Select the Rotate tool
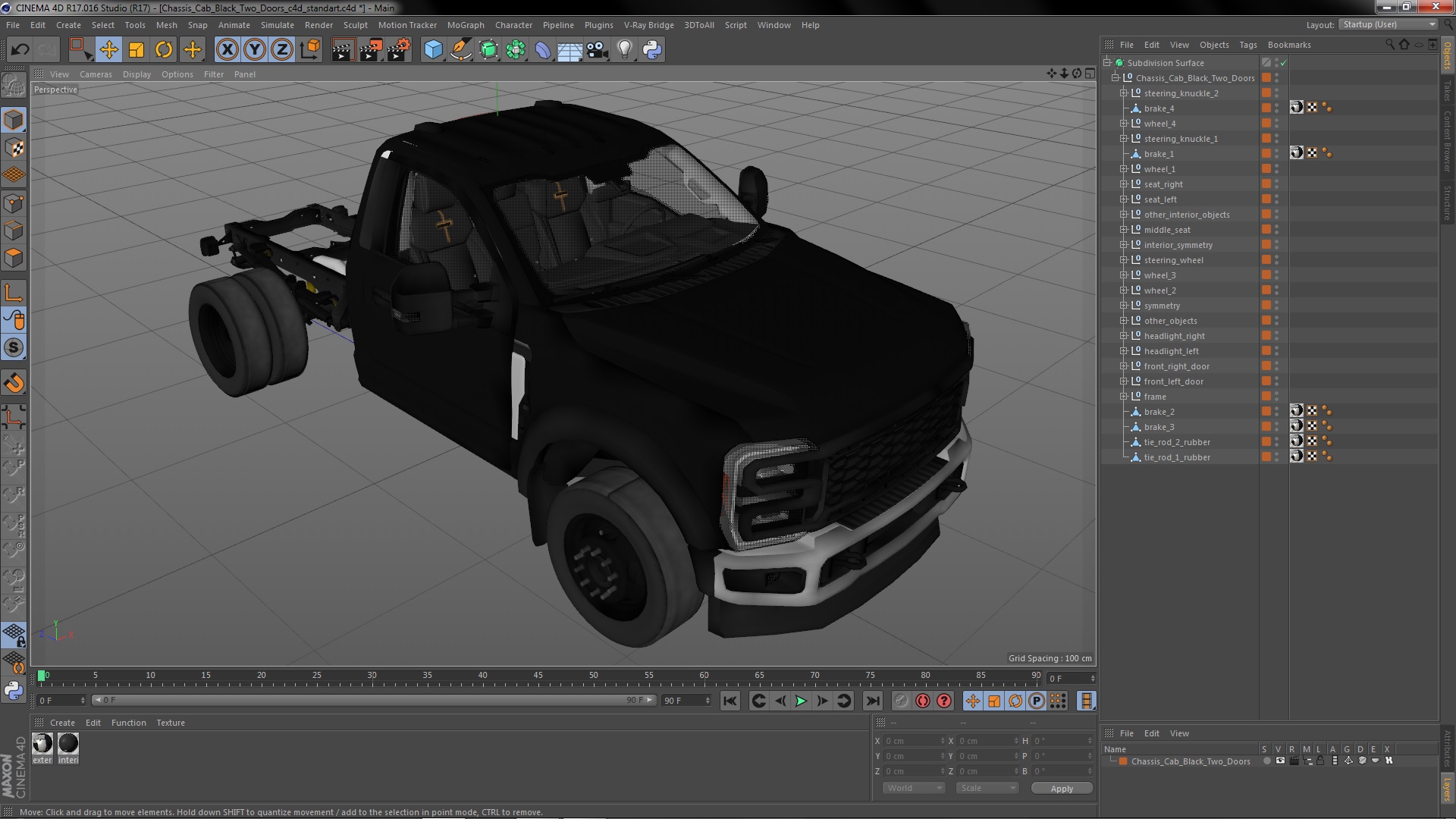 coord(164,50)
